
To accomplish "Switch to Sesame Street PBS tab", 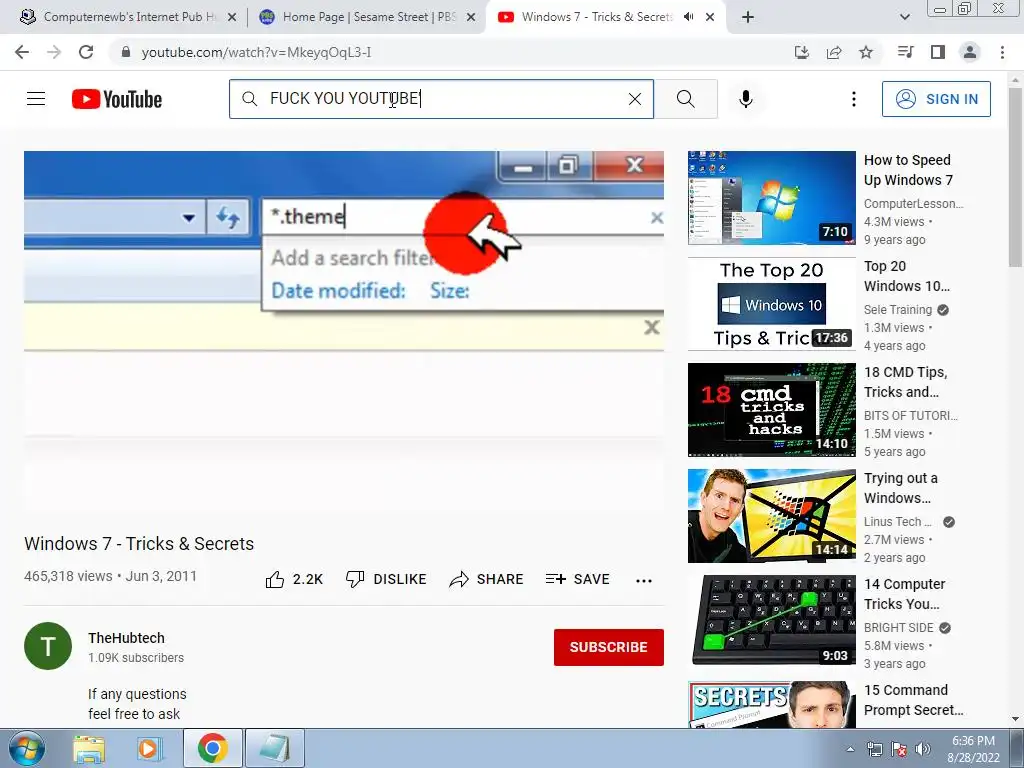I will click(366, 17).
